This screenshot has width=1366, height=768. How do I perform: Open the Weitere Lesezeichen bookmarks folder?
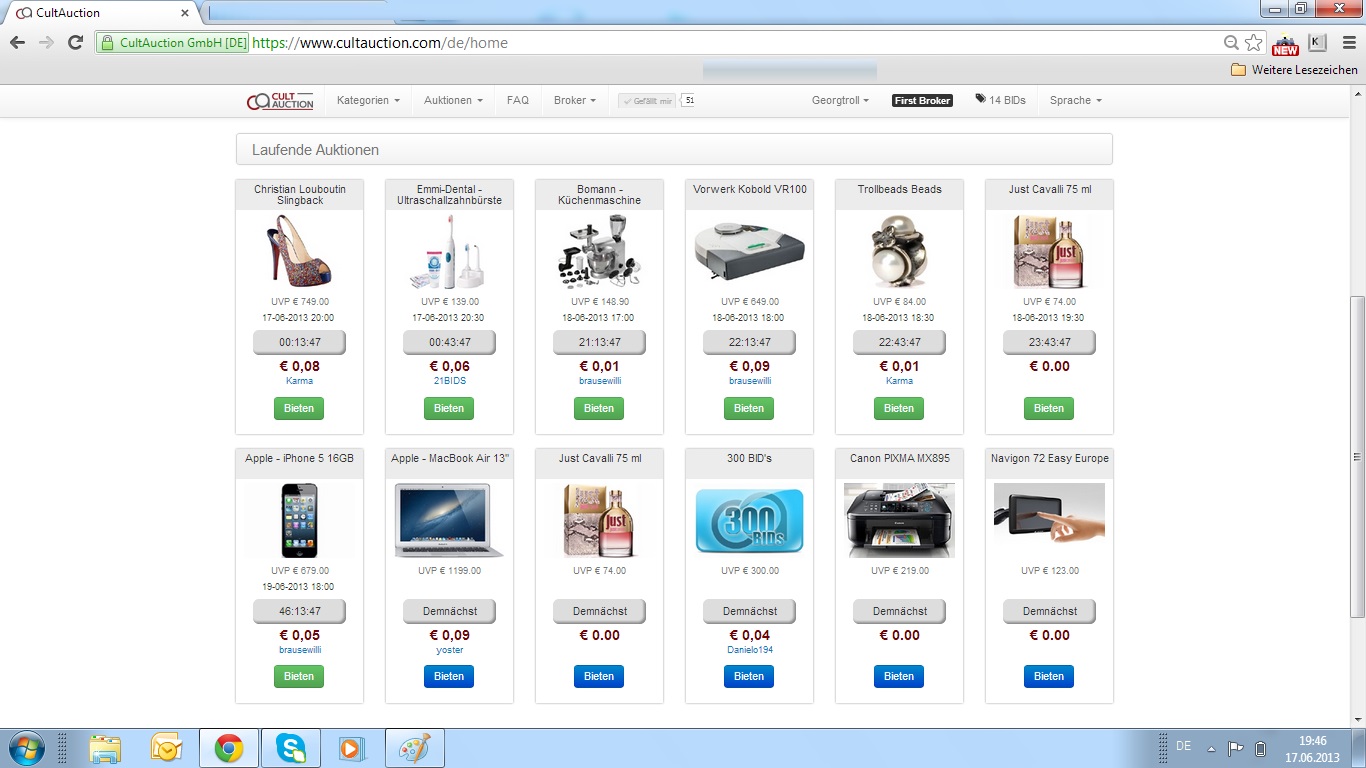pos(1294,70)
